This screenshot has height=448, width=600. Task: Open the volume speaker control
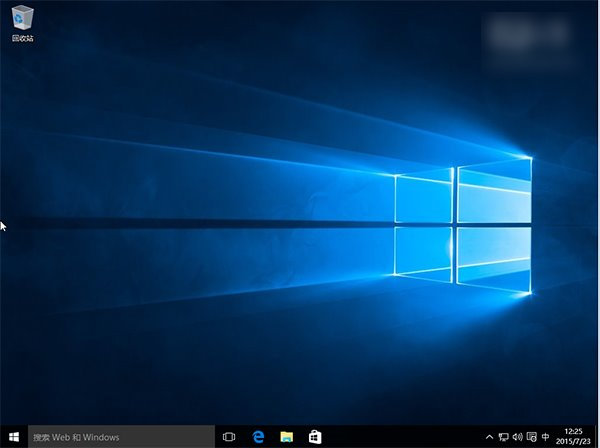coord(517,437)
